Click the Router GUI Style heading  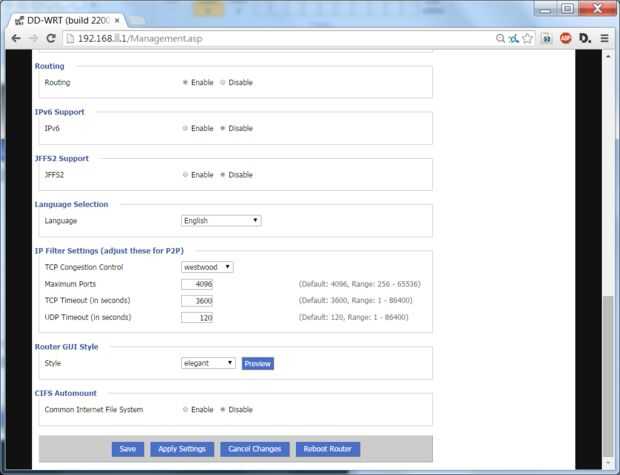[66, 347]
